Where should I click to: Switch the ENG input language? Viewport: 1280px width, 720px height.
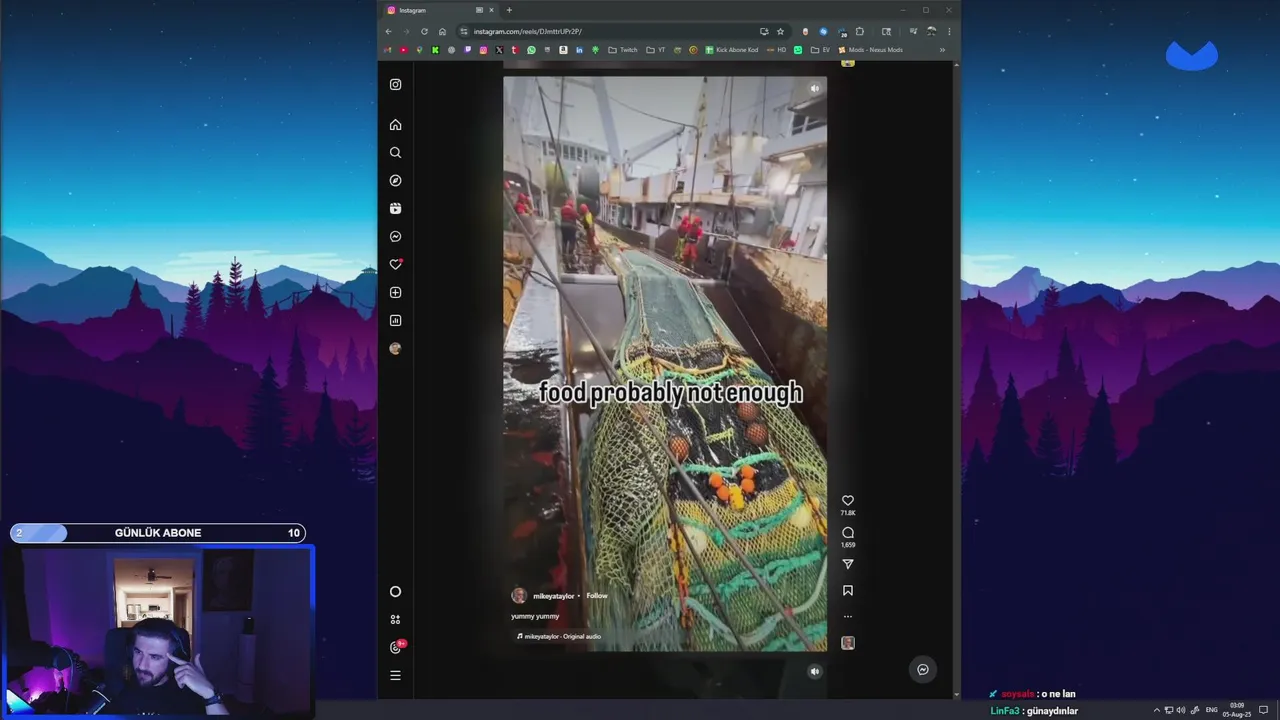pos(1211,710)
